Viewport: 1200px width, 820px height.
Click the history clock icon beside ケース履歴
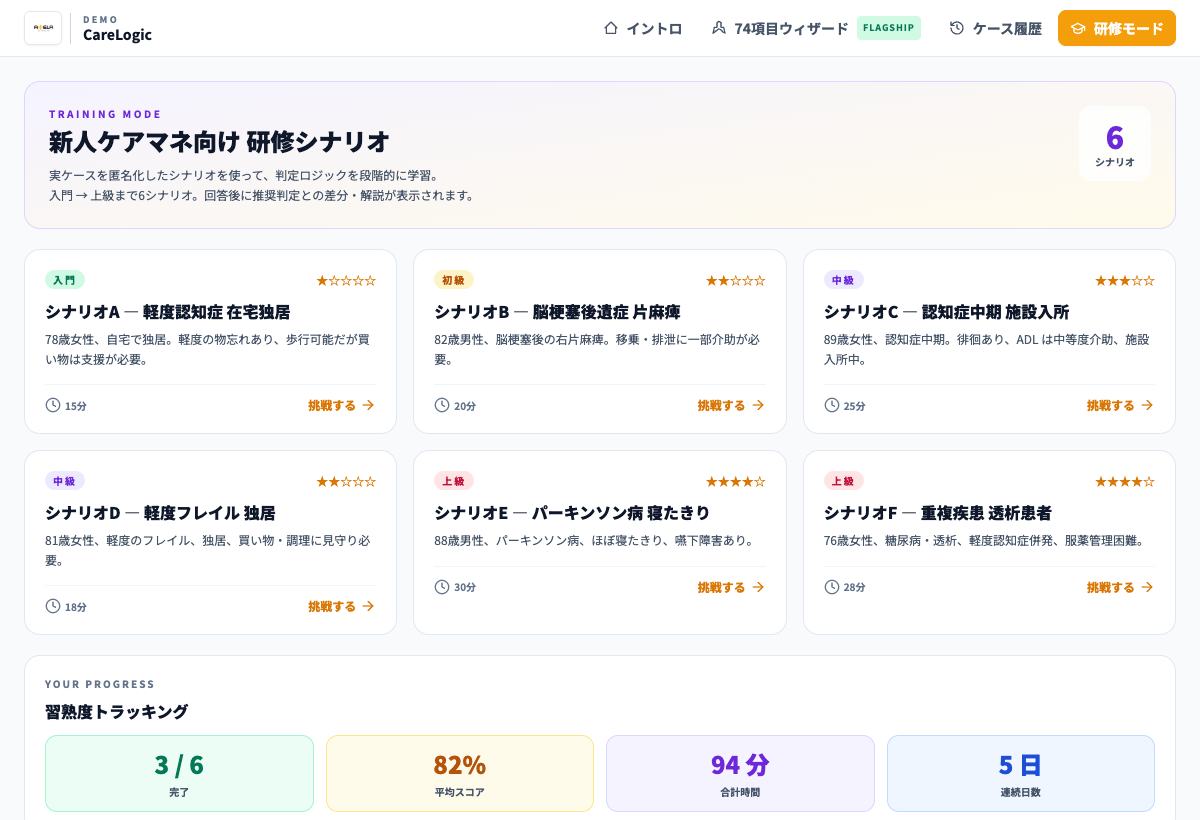point(957,28)
